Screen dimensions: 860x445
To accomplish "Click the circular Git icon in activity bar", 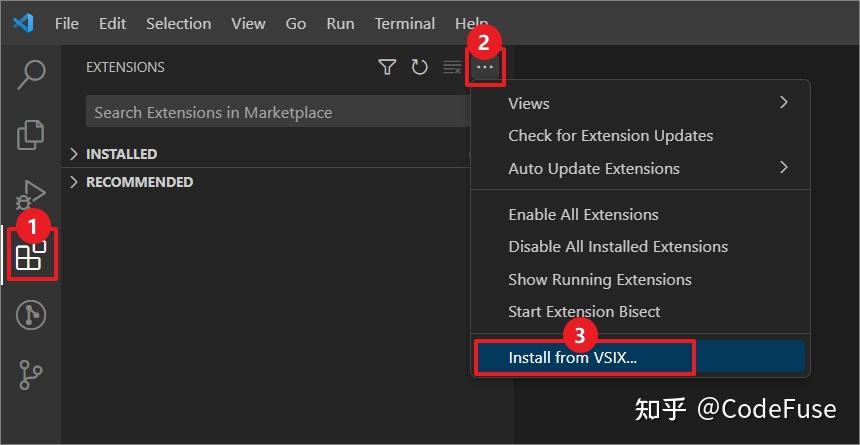I will click(x=31, y=315).
